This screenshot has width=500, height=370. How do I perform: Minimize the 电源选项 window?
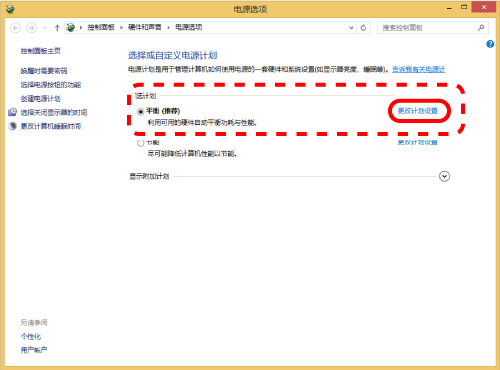(x=450, y=7)
